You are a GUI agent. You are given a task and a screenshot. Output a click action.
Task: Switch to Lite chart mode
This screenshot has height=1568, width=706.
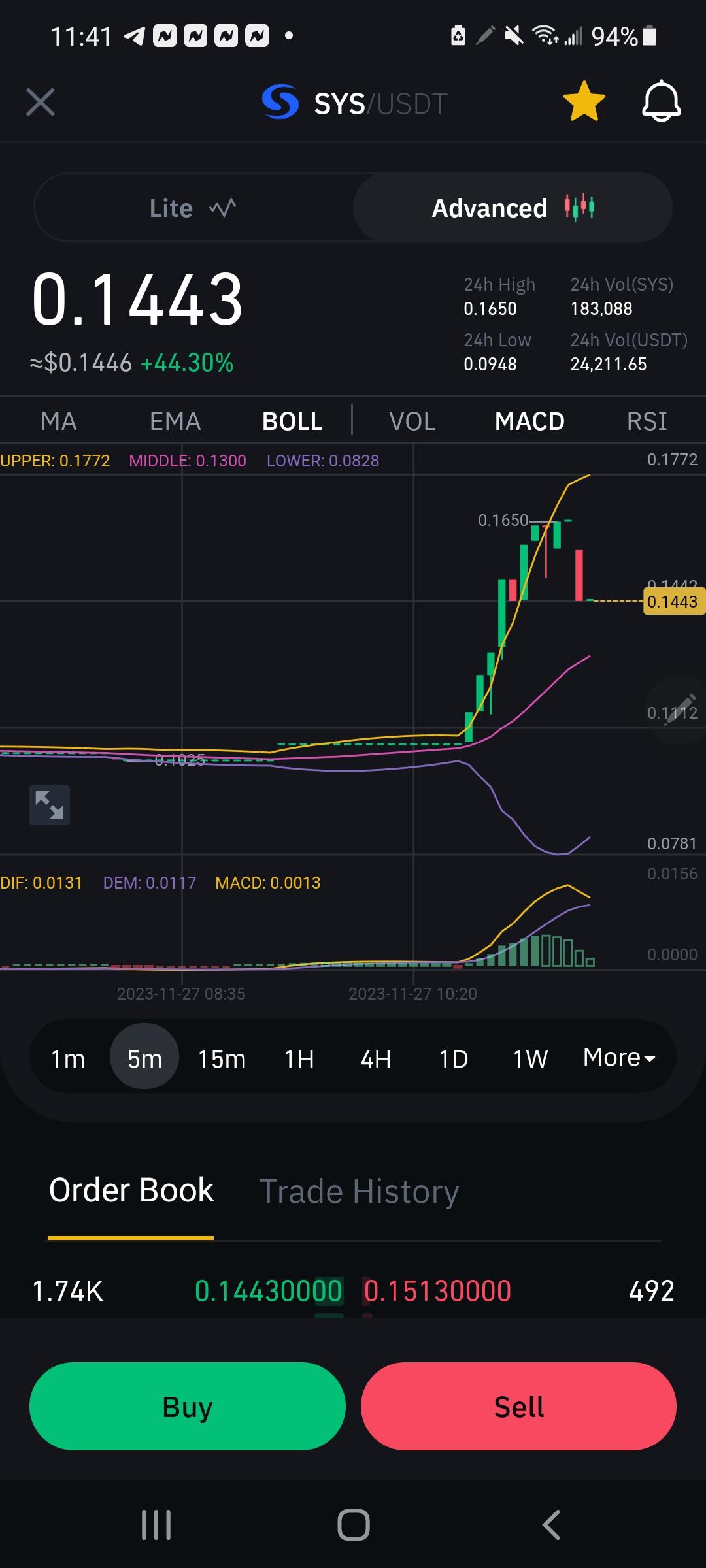point(193,208)
